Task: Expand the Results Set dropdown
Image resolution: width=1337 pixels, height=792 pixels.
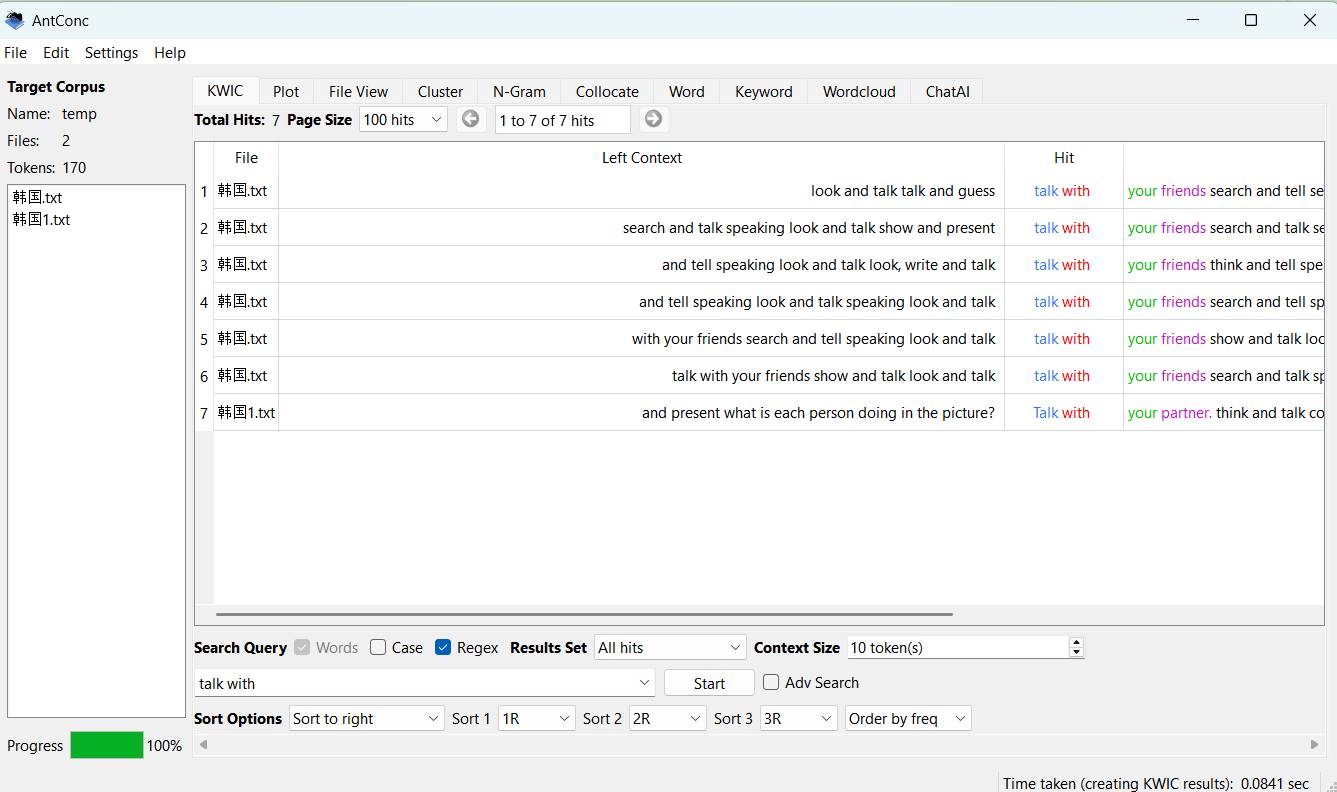Action: click(x=670, y=647)
